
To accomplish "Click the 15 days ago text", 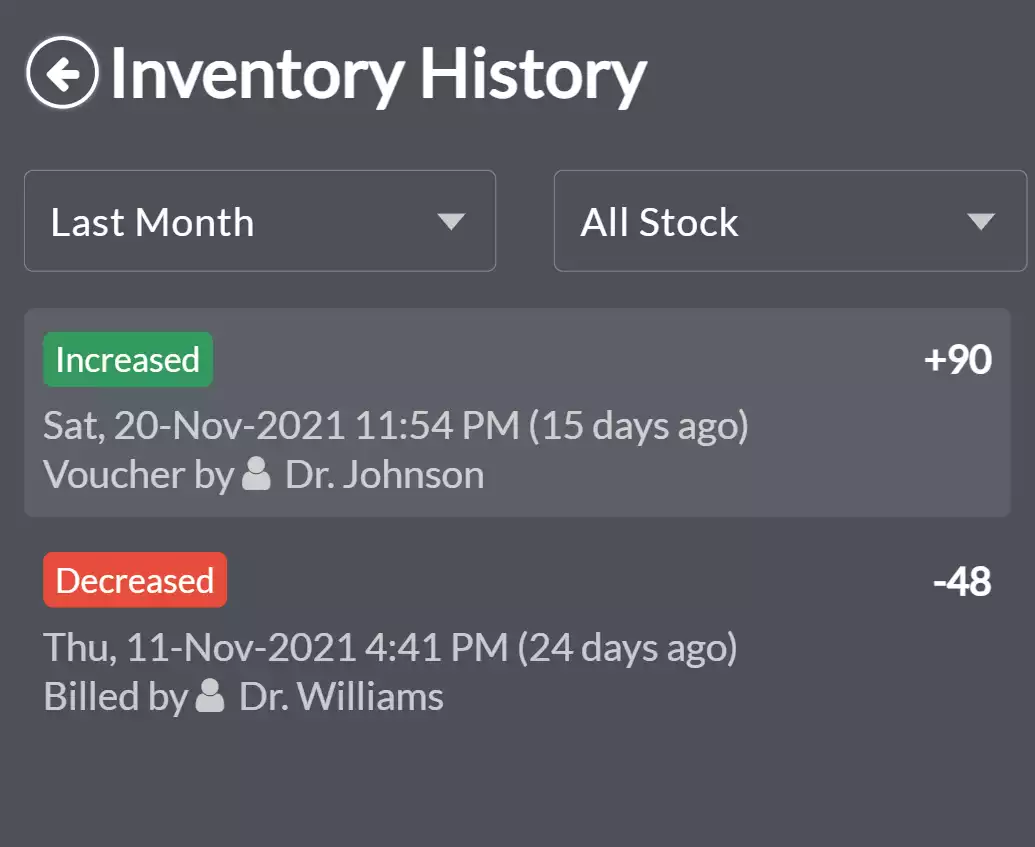I will (x=639, y=426).
